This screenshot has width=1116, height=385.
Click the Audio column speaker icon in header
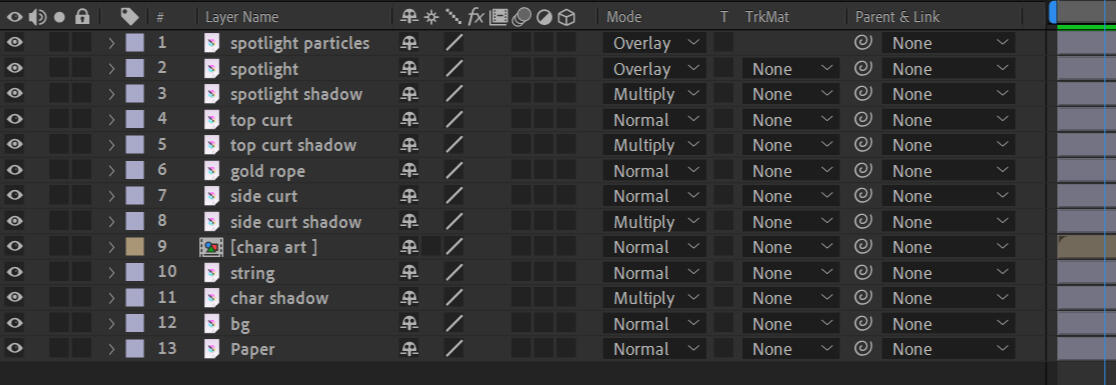(38, 16)
